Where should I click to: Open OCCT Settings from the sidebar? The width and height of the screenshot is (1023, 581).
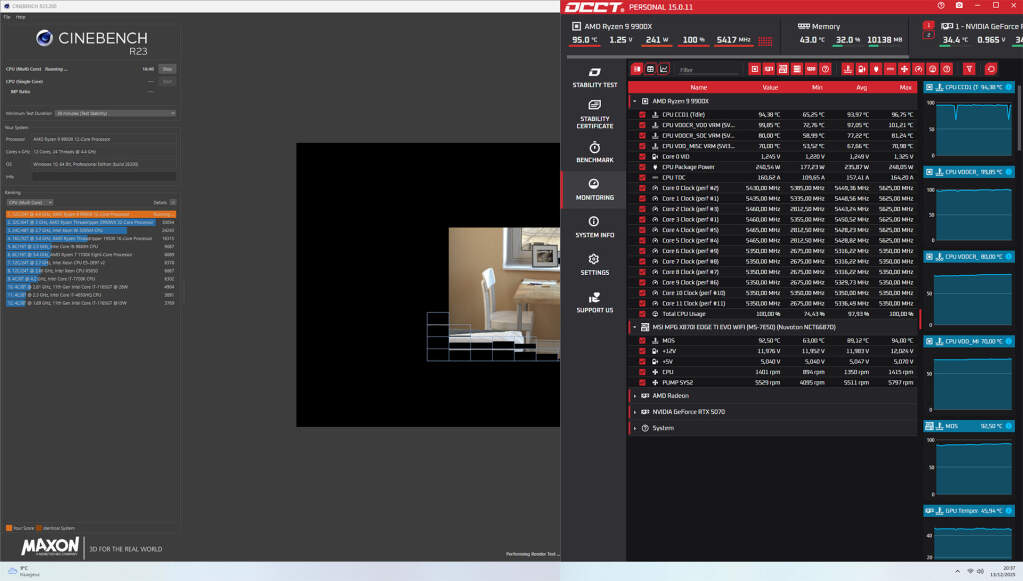594,264
